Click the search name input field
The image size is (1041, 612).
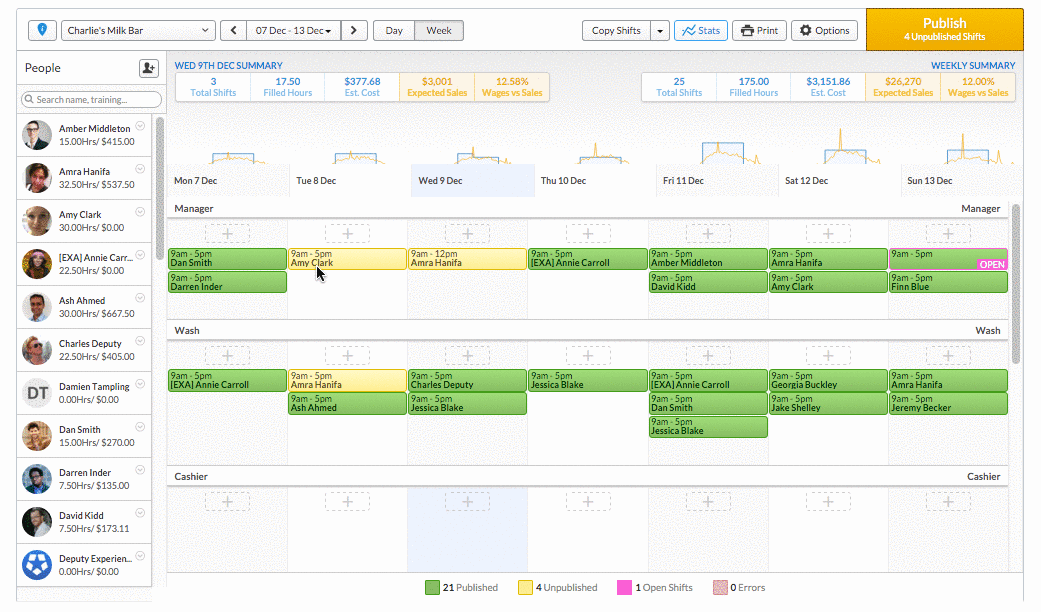tap(92, 99)
